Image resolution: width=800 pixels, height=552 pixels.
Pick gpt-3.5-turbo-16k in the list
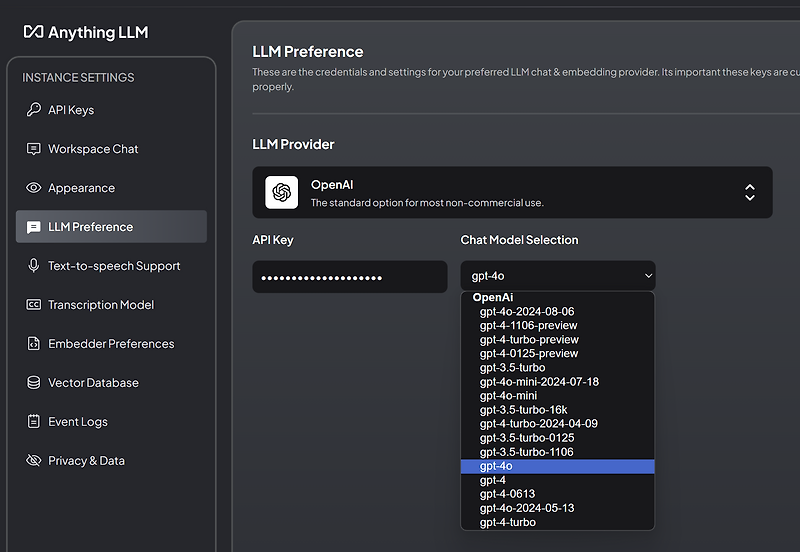(x=523, y=410)
